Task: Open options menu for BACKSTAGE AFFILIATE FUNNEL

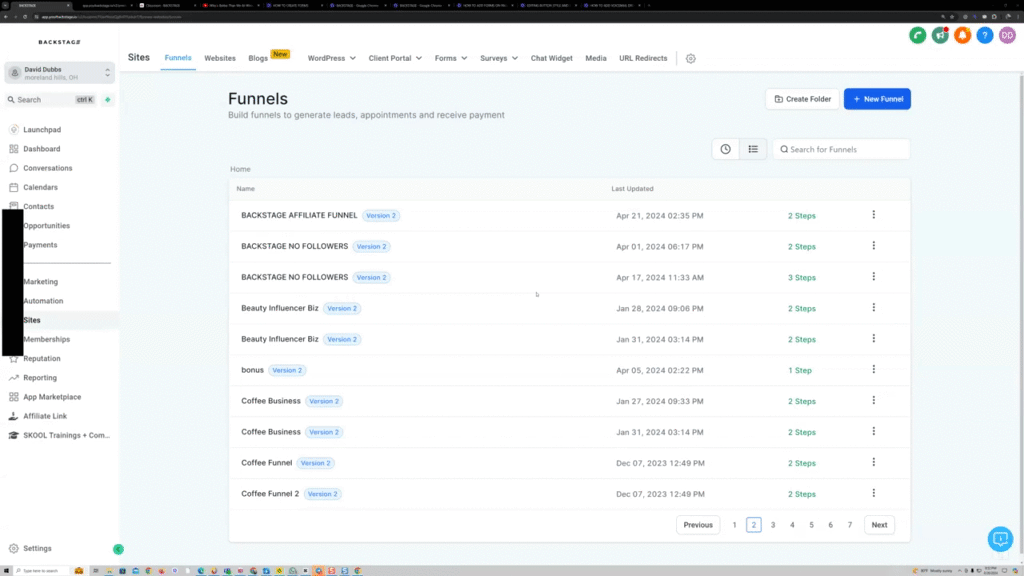Action: pos(873,215)
